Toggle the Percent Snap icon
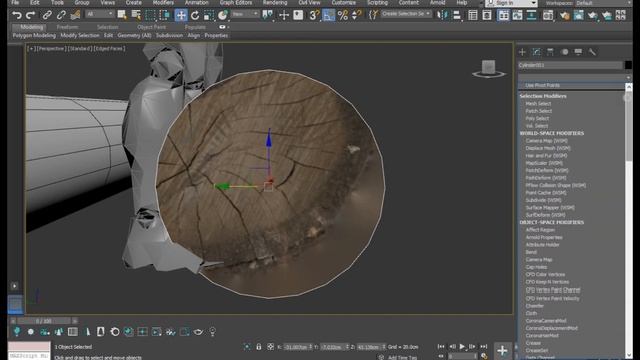Viewport: 640px width, 360px height. point(343,16)
